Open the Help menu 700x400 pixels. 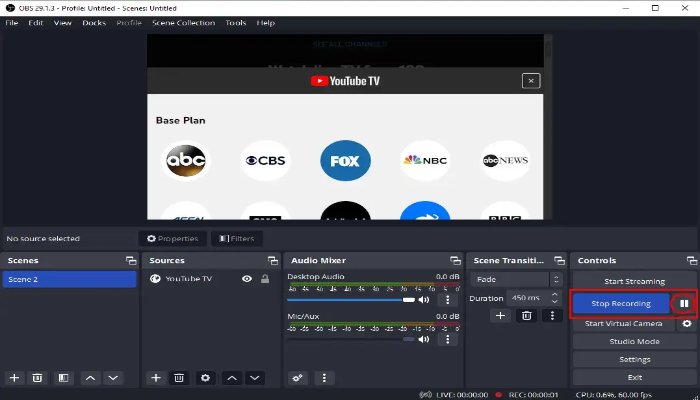(x=265, y=23)
